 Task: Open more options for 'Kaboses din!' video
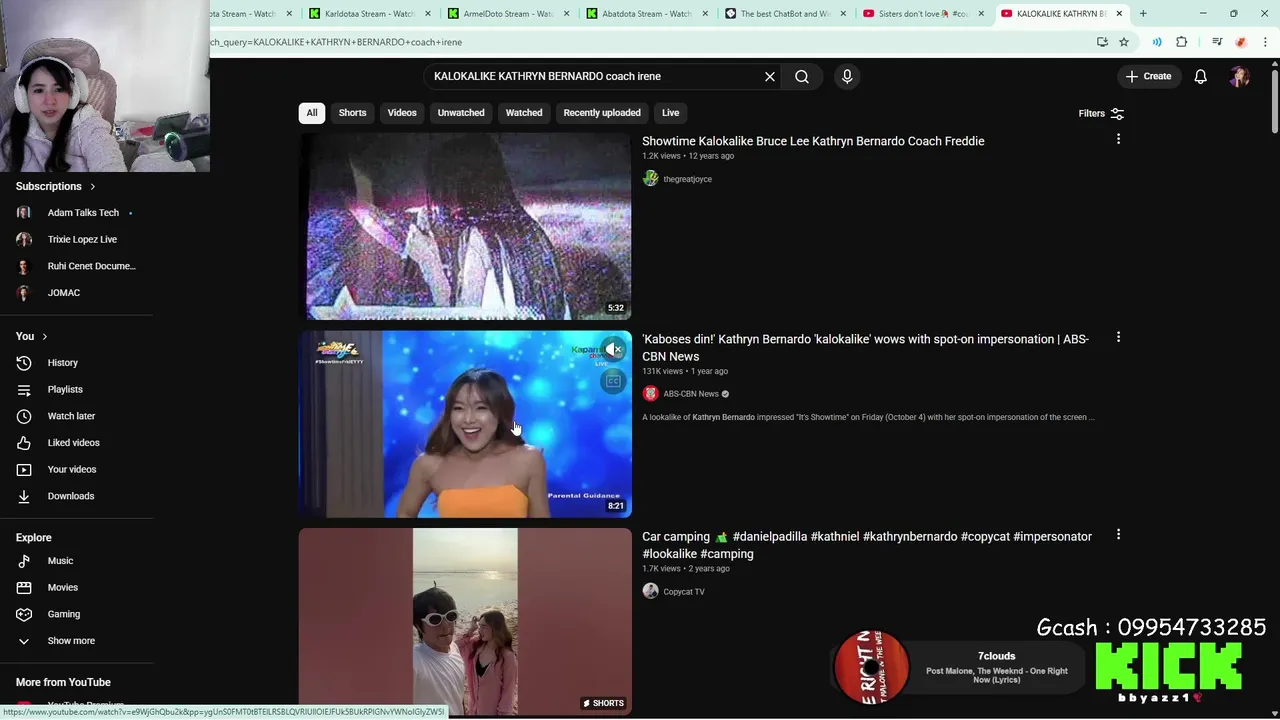tap(1118, 338)
